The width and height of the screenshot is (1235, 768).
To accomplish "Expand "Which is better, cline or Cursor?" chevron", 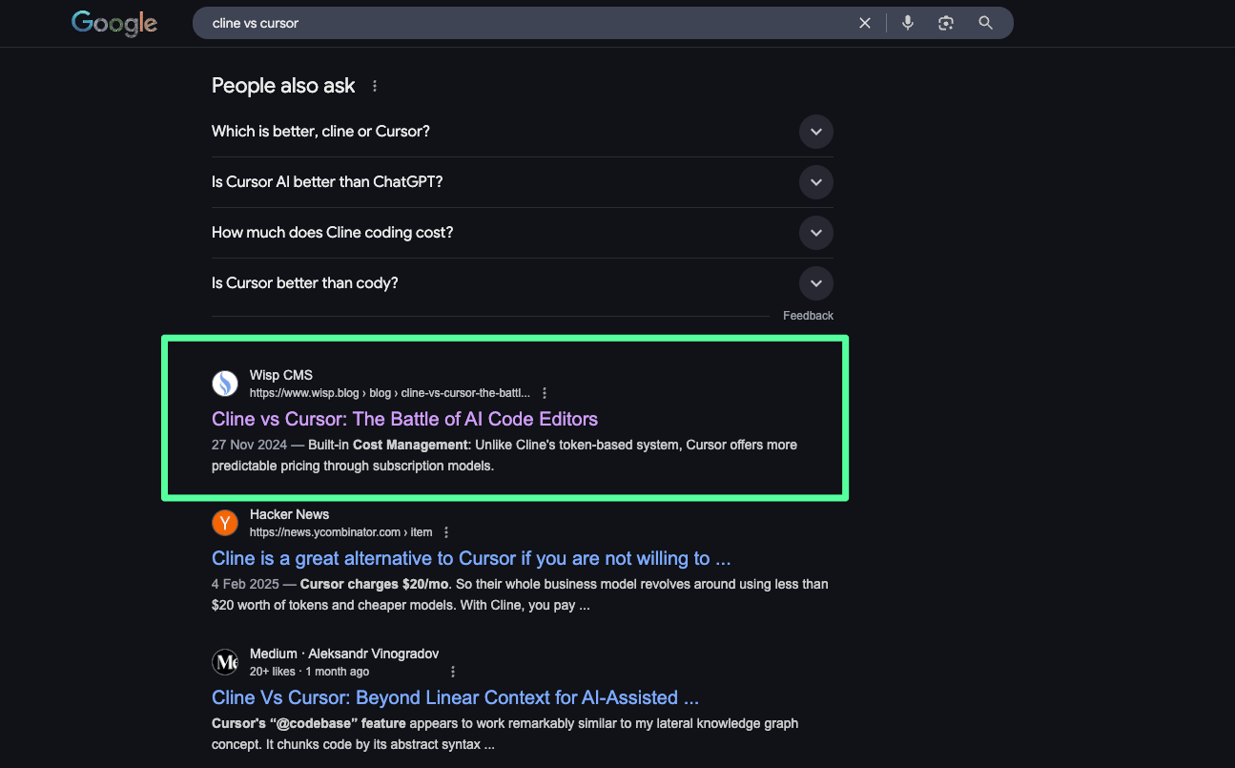I will pyautogui.click(x=816, y=132).
